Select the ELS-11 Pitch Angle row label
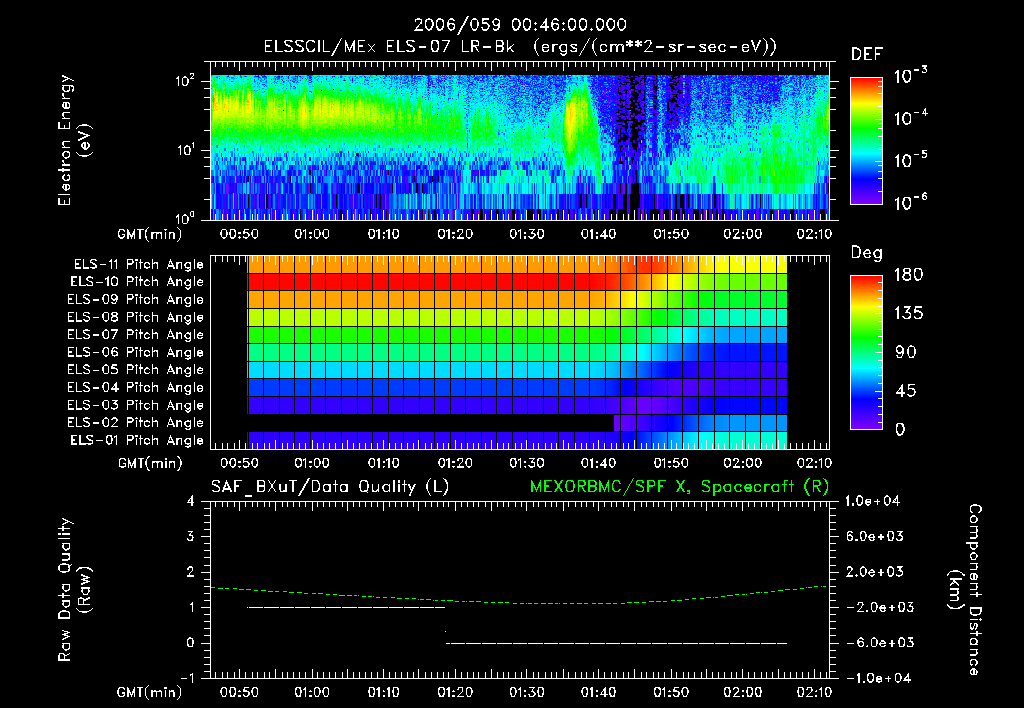This screenshot has width=1024, height=708. (138, 265)
